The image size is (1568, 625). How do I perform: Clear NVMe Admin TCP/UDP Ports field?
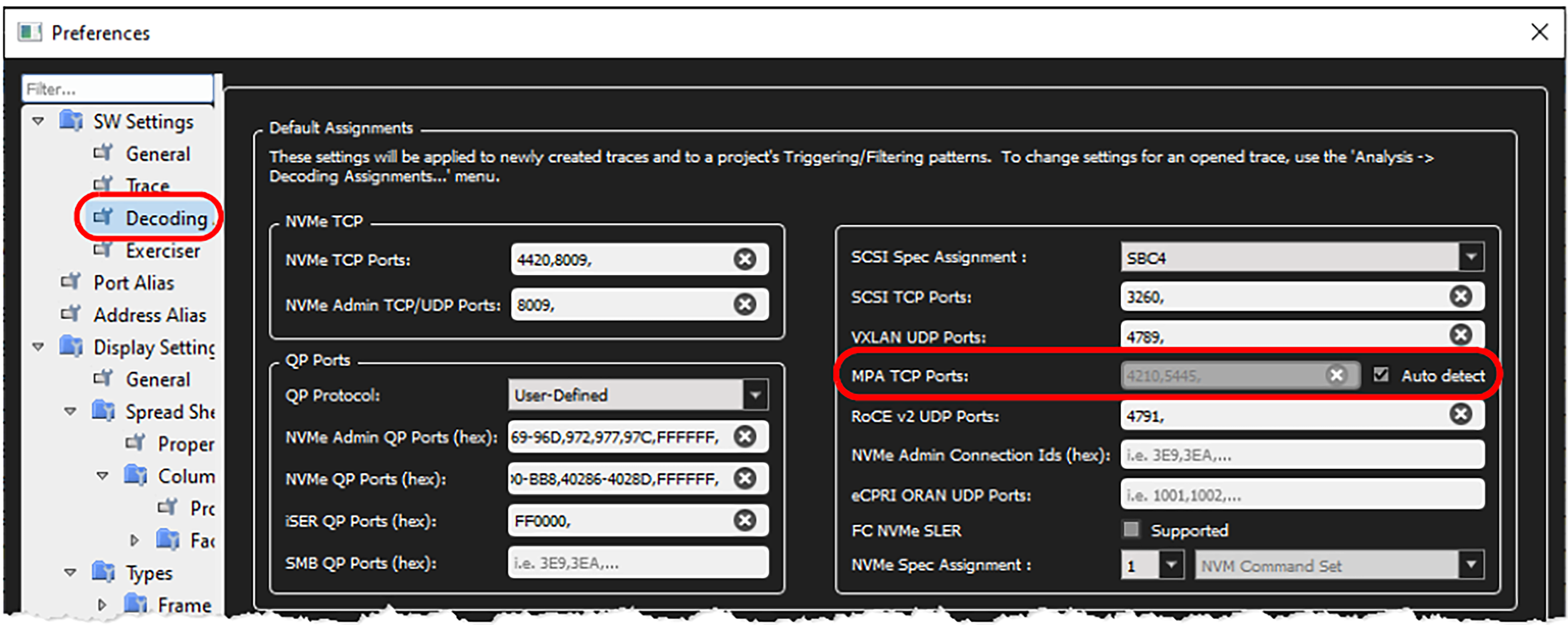[x=744, y=304]
